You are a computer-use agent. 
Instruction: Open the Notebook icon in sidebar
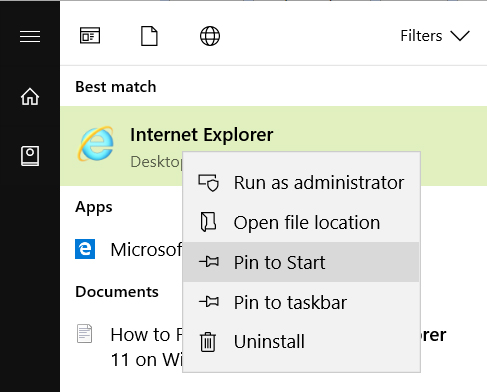(x=30, y=156)
